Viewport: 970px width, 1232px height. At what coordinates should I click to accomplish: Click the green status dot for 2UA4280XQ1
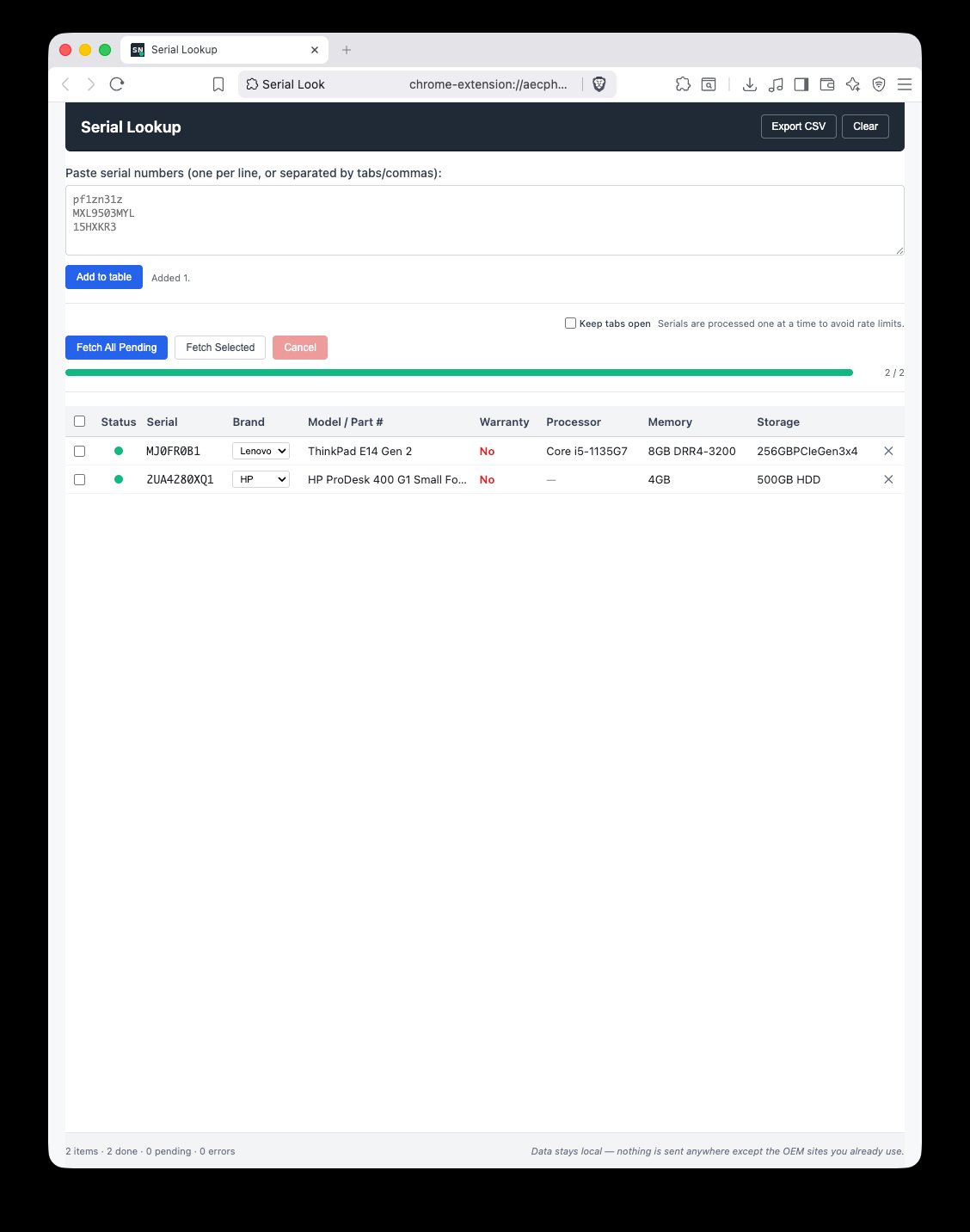(x=119, y=479)
